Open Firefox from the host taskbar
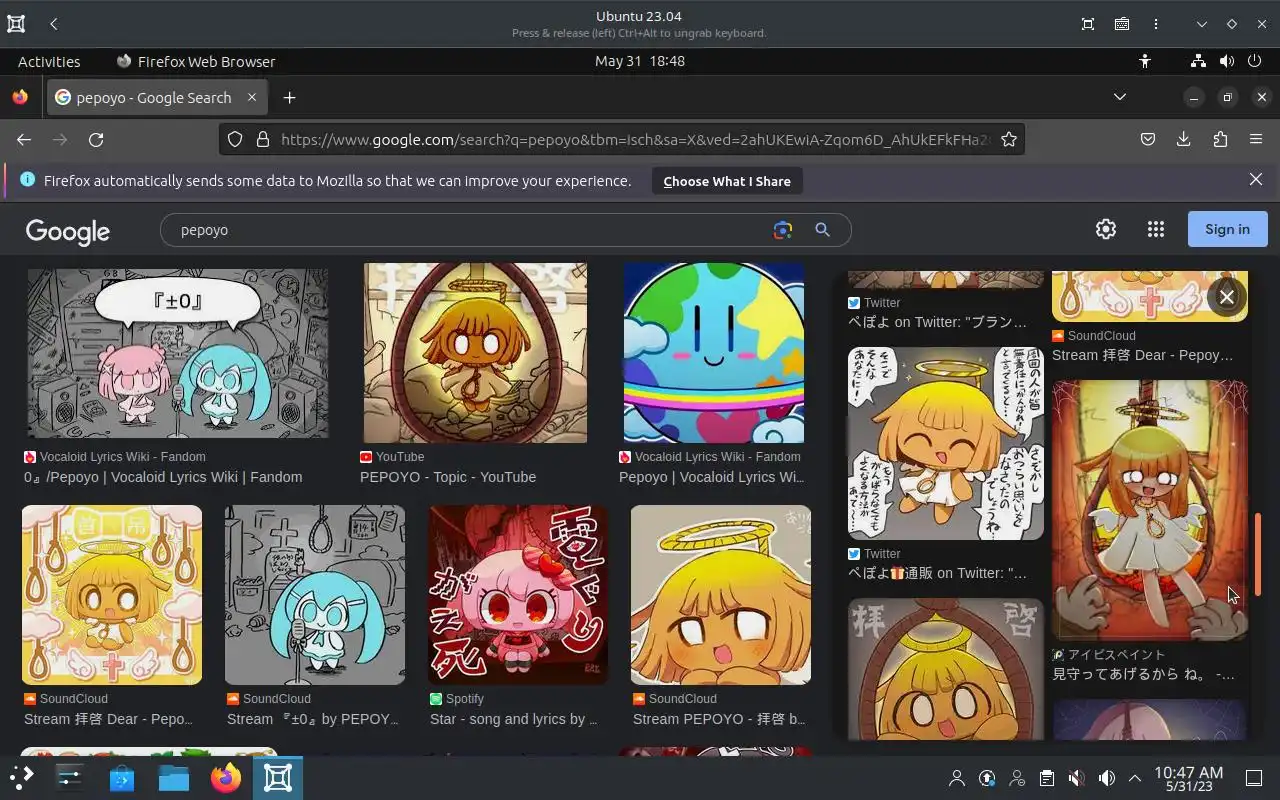The height and width of the screenshot is (800, 1280). [x=226, y=777]
